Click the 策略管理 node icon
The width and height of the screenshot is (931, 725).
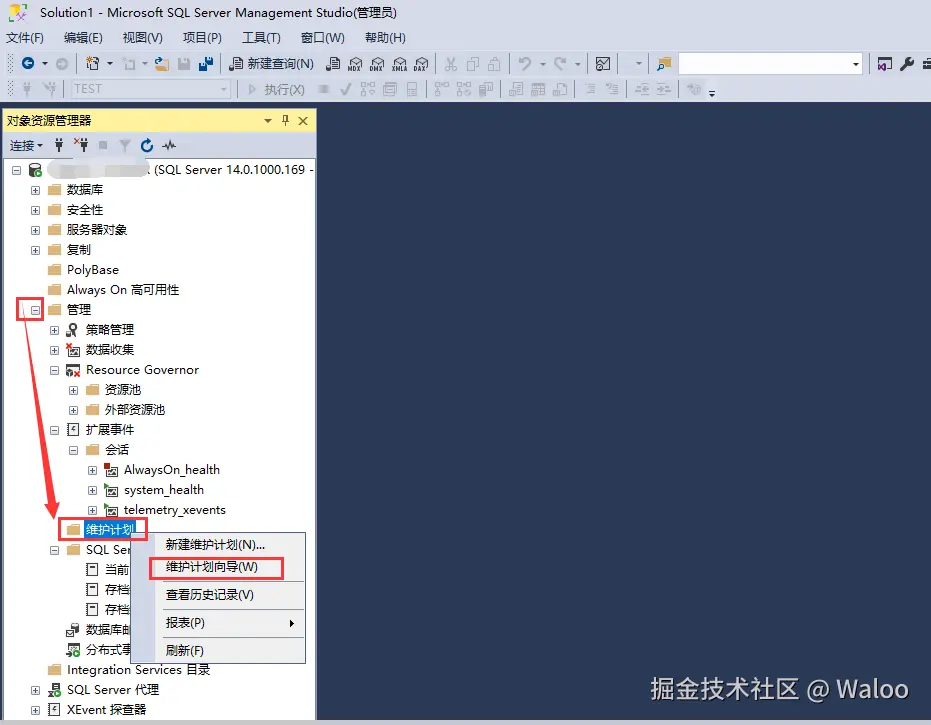coord(72,330)
